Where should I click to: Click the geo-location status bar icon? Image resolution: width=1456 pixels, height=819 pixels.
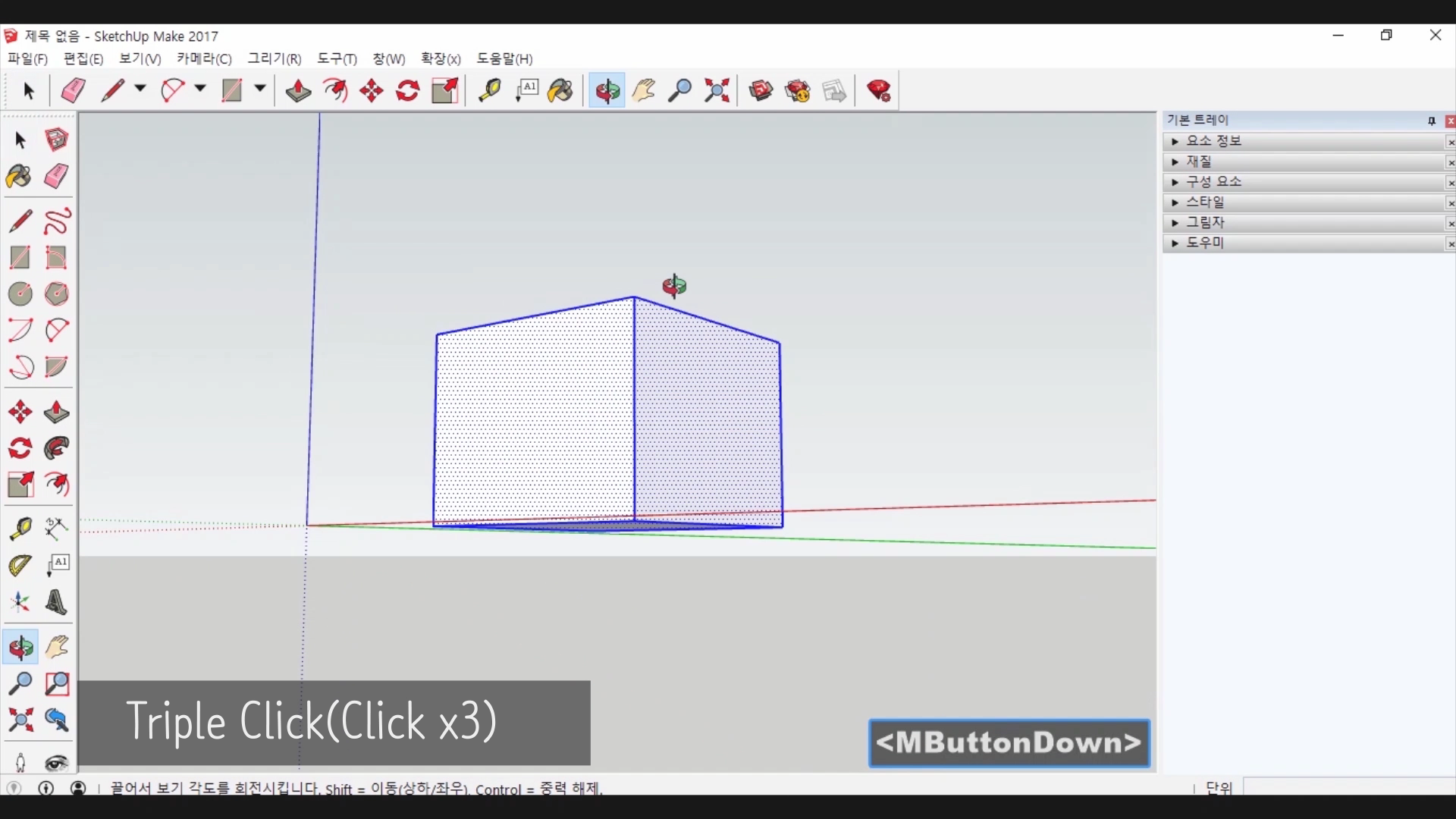click(14, 788)
